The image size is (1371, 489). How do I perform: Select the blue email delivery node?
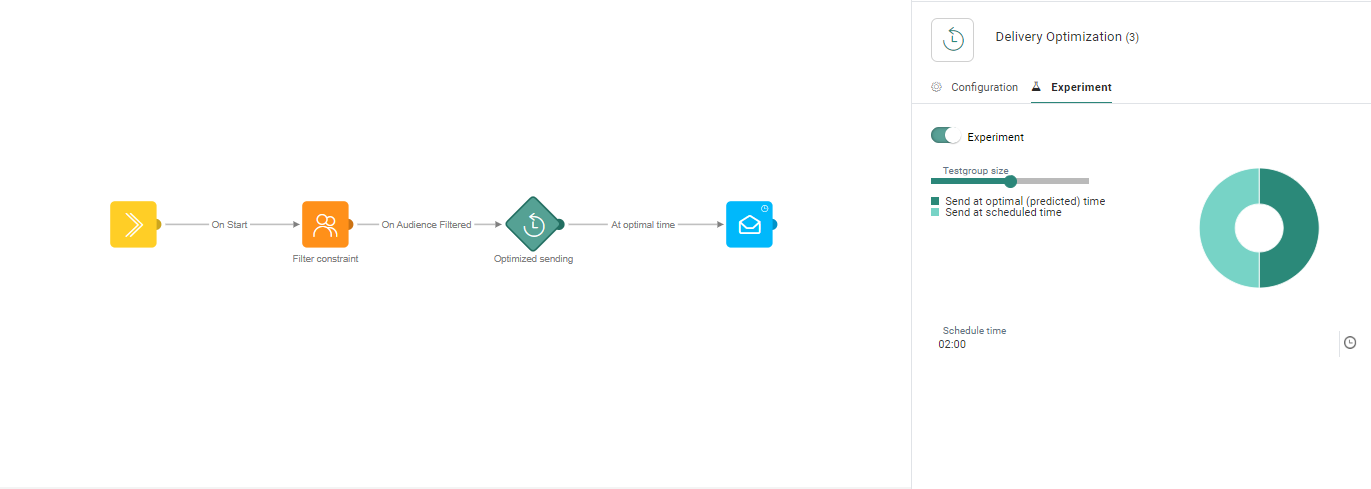749,224
